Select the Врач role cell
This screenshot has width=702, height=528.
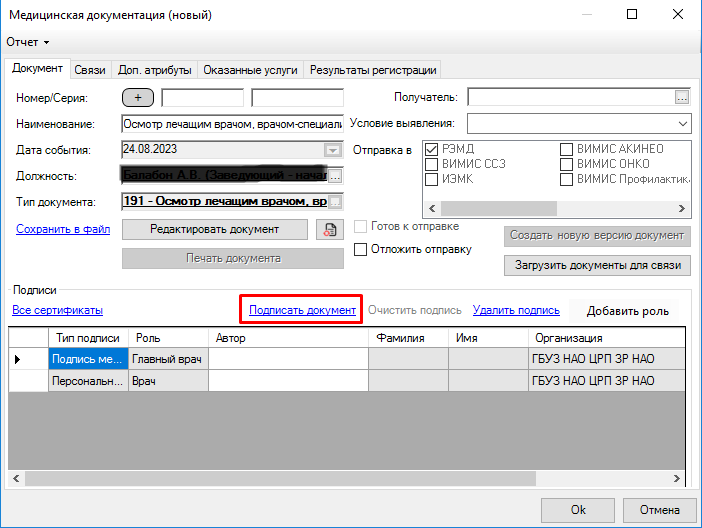click(168, 381)
